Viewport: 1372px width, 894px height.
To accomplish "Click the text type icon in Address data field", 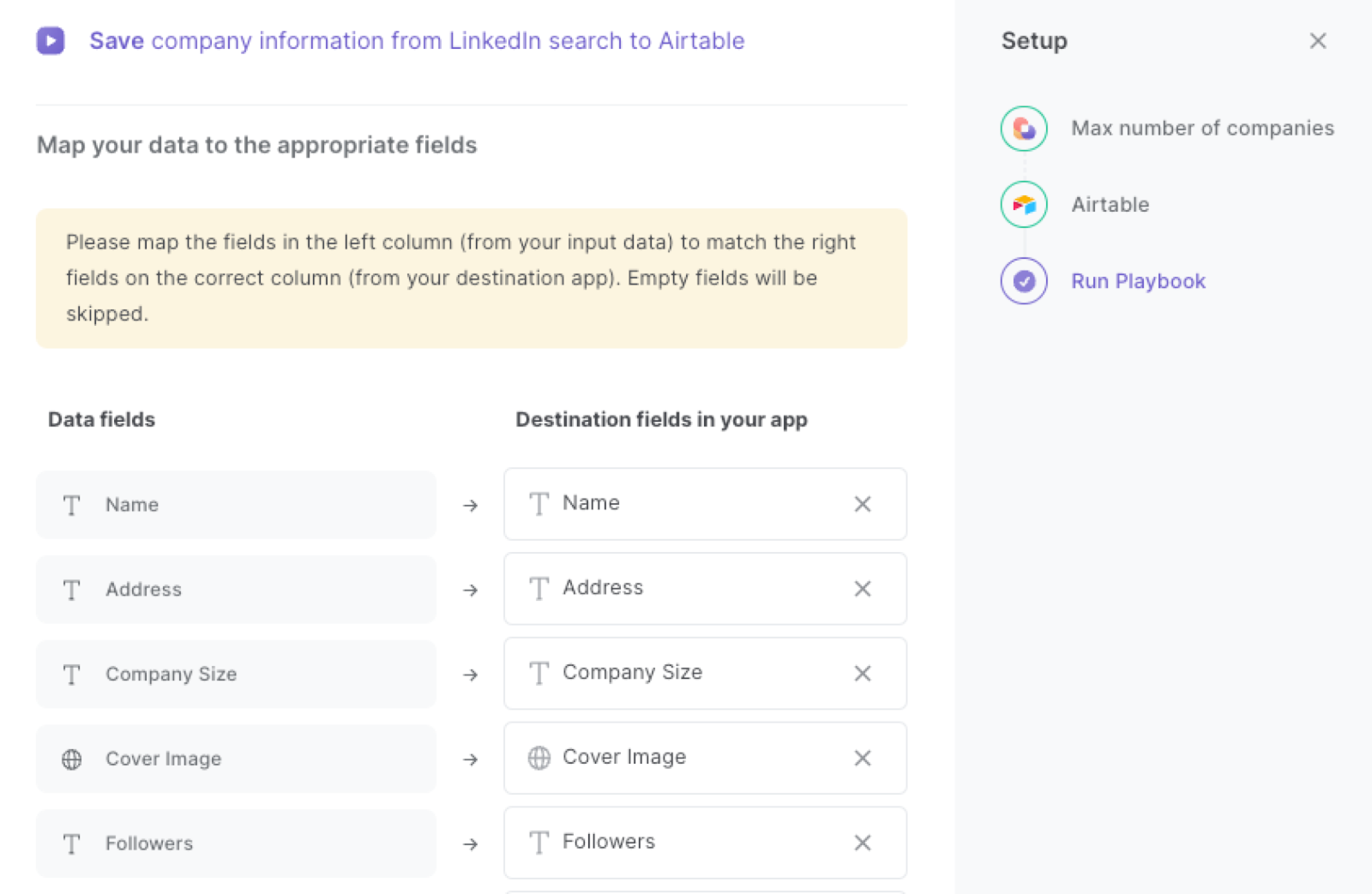I will coord(72,590).
